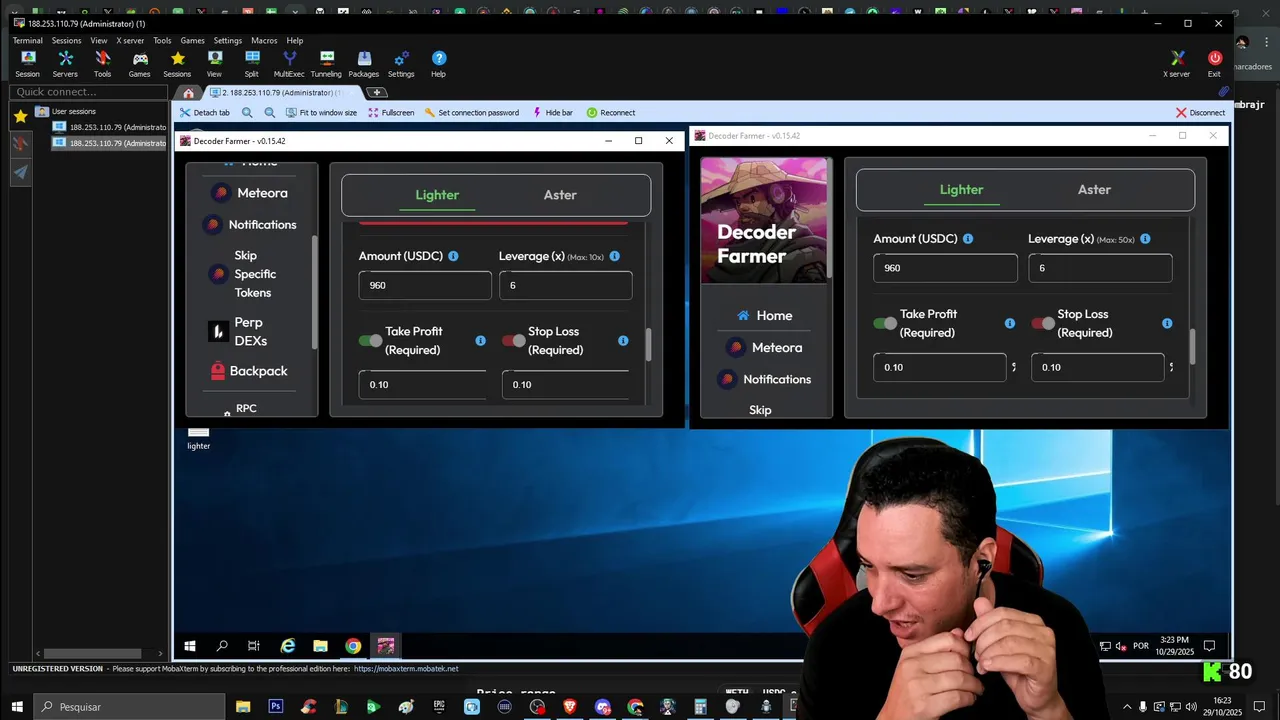Click Detach tab button
Image resolution: width=1280 pixels, height=720 pixels.
point(205,113)
